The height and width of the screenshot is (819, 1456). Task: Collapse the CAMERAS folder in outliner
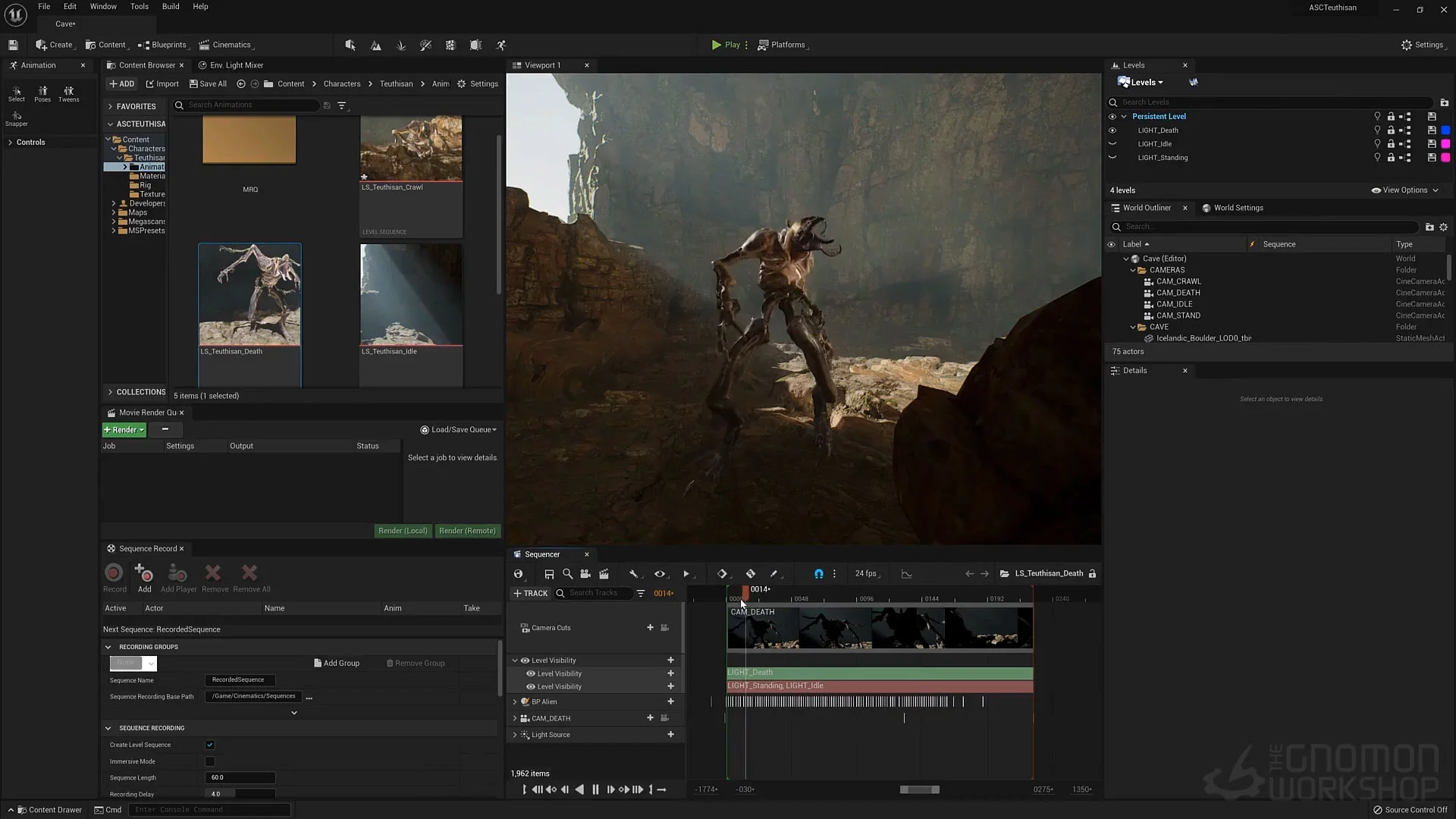click(1133, 271)
